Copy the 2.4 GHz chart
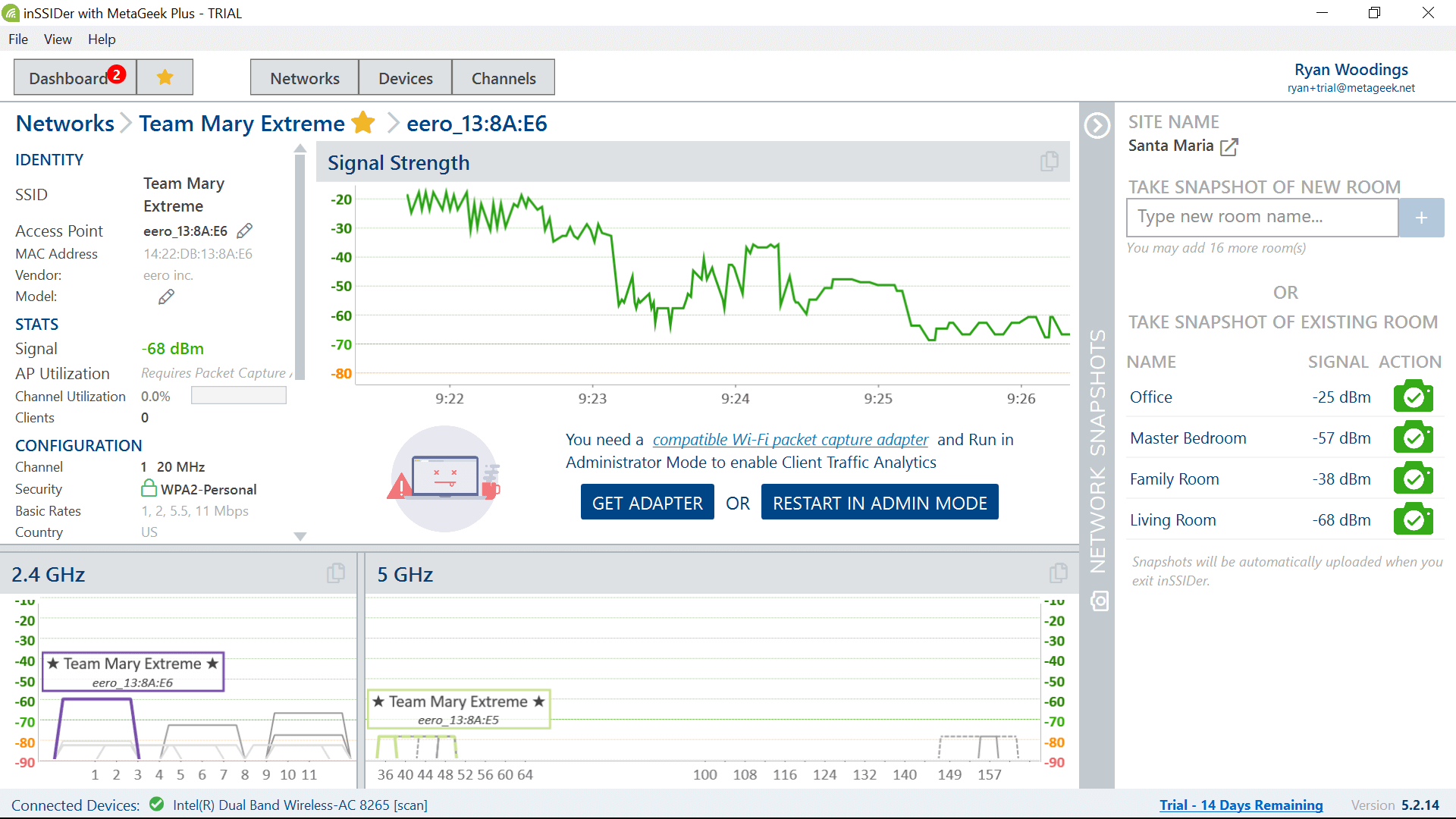The image size is (1456, 819). tap(336, 573)
